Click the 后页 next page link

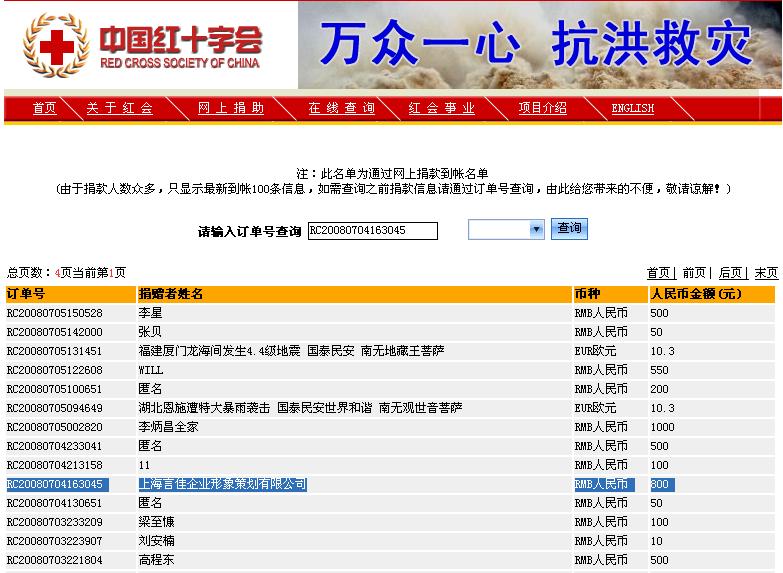(730, 273)
